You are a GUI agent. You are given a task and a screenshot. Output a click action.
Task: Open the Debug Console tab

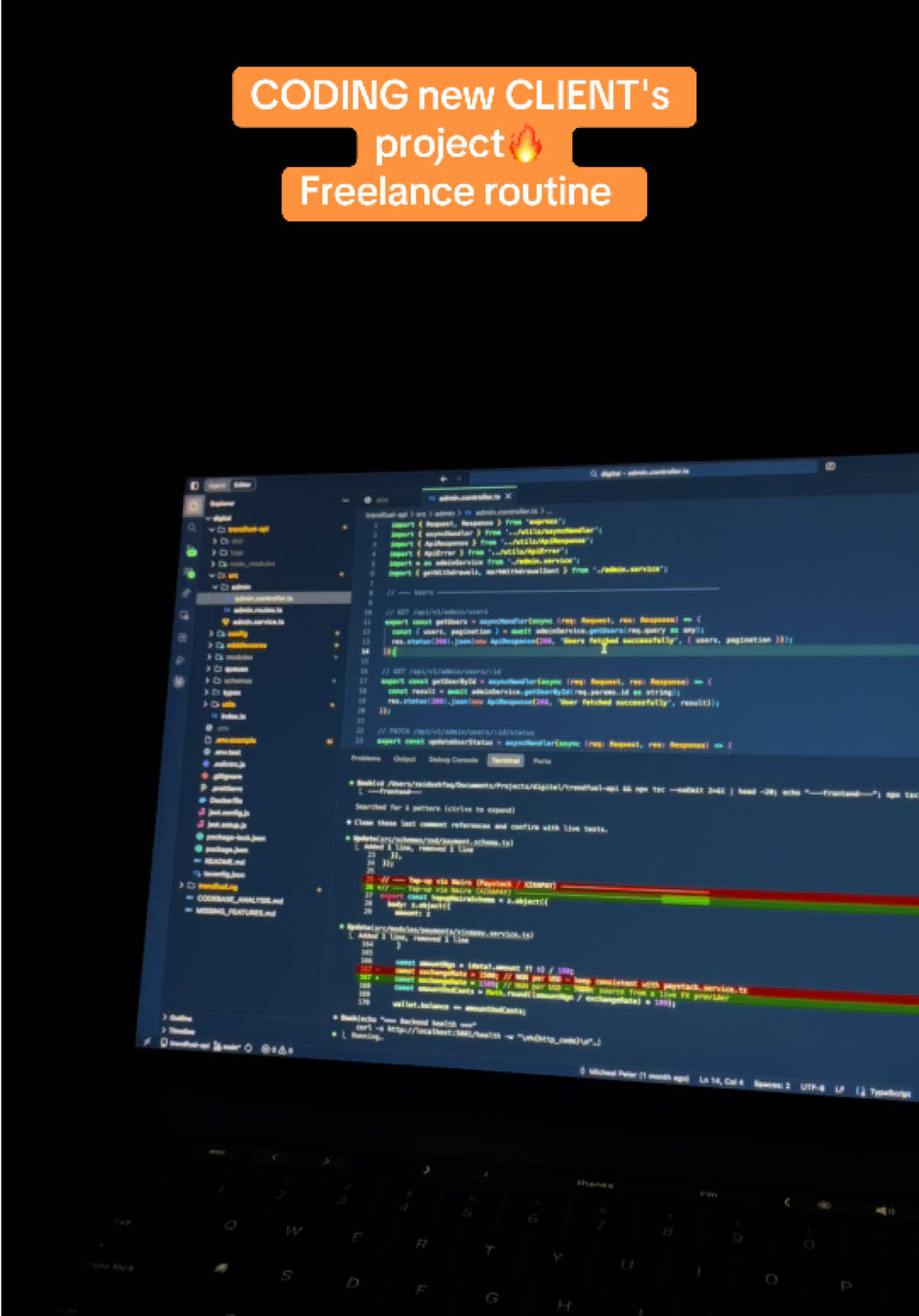point(453,759)
